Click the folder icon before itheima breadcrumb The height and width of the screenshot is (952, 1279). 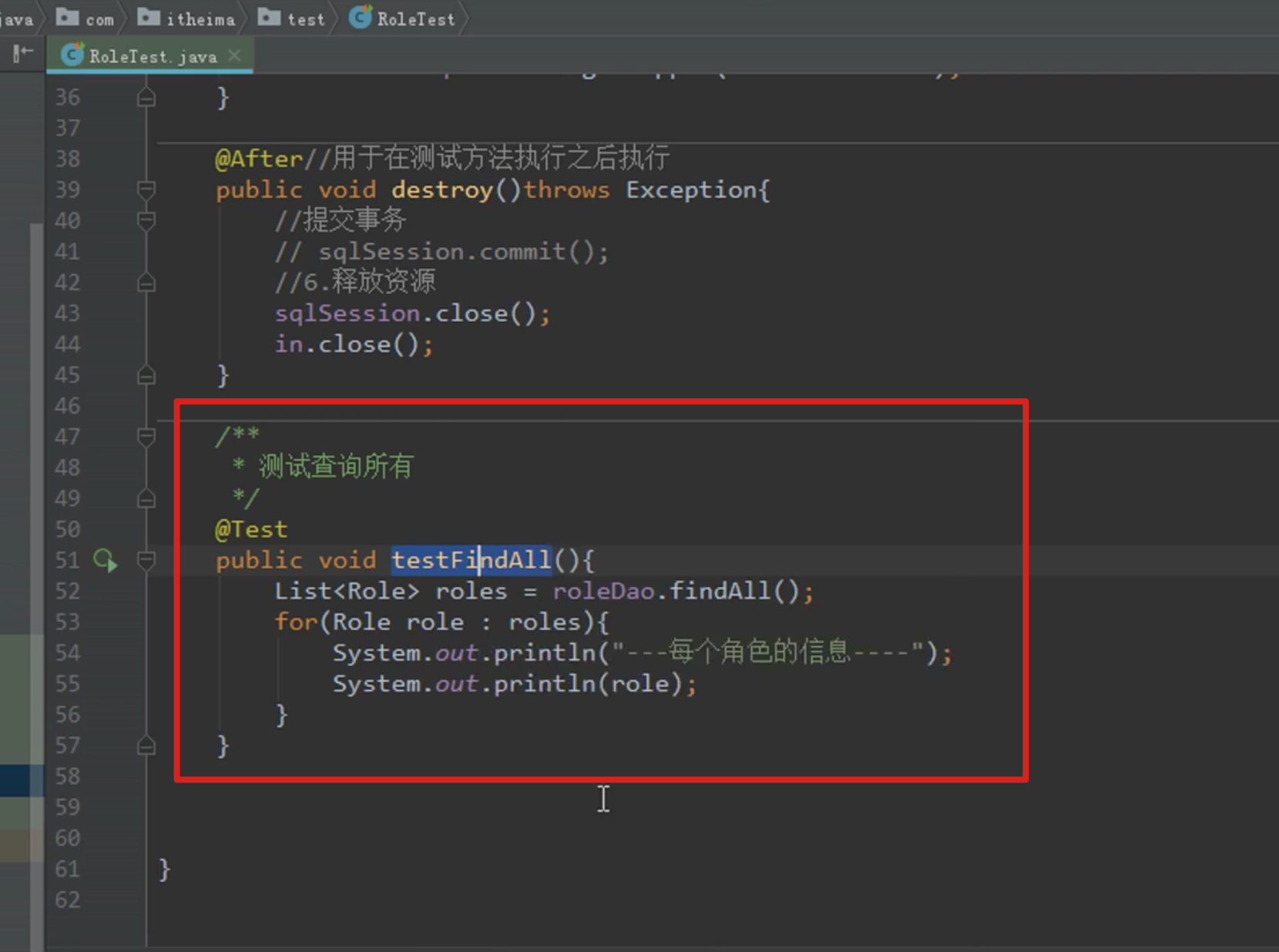(149, 16)
